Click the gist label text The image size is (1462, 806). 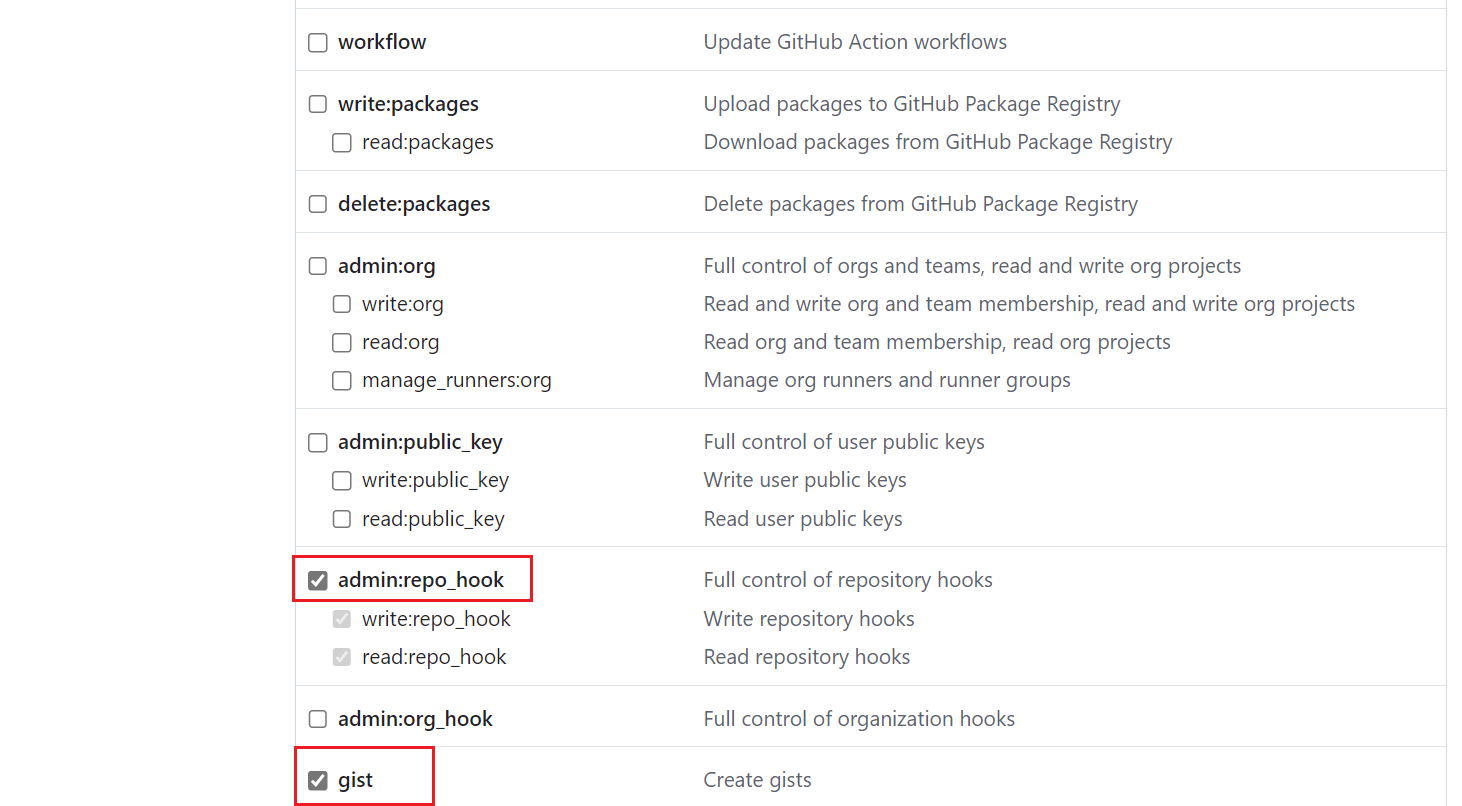point(355,780)
